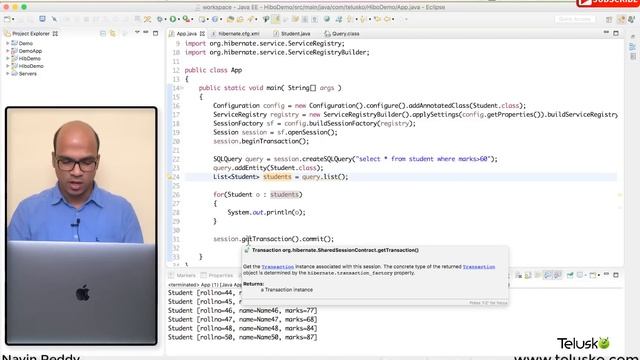Switch to the Query.class tab
This screenshot has height=360, width=640.
tap(345, 33)
